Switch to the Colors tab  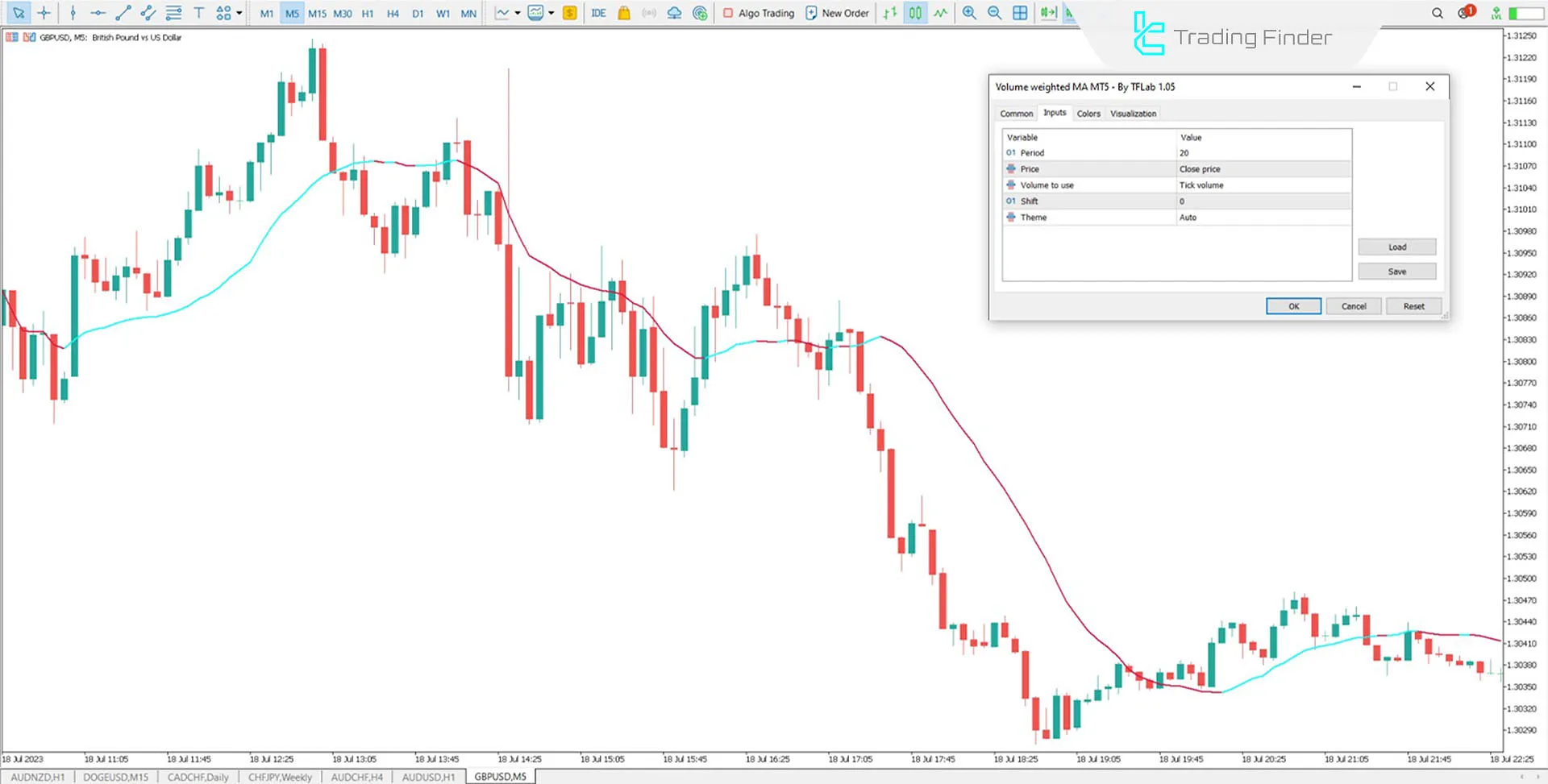(x=1088, y=114)
